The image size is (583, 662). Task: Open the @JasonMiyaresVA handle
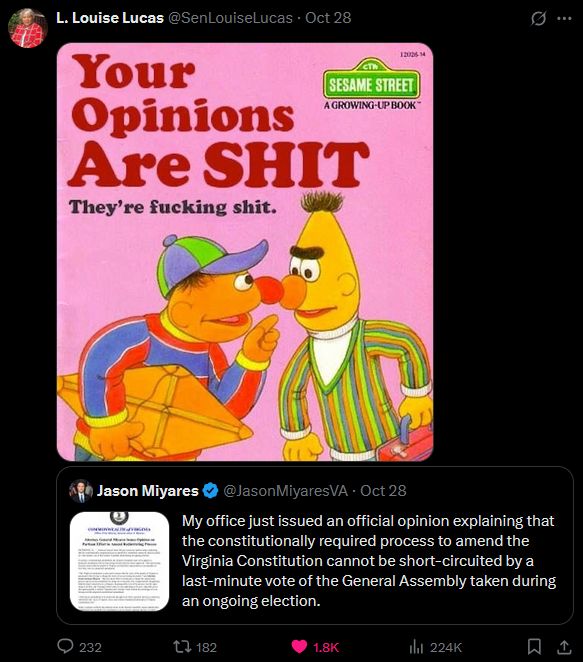point(285,491)
